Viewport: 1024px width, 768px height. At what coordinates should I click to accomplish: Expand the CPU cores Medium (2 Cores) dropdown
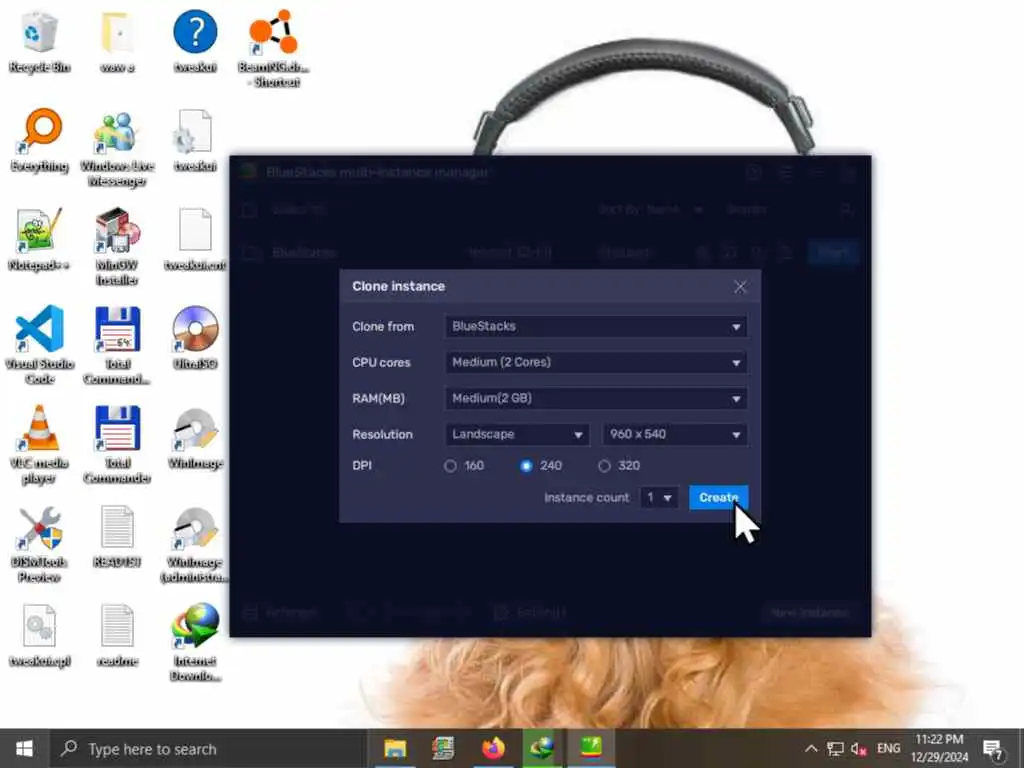coord(596,362)
